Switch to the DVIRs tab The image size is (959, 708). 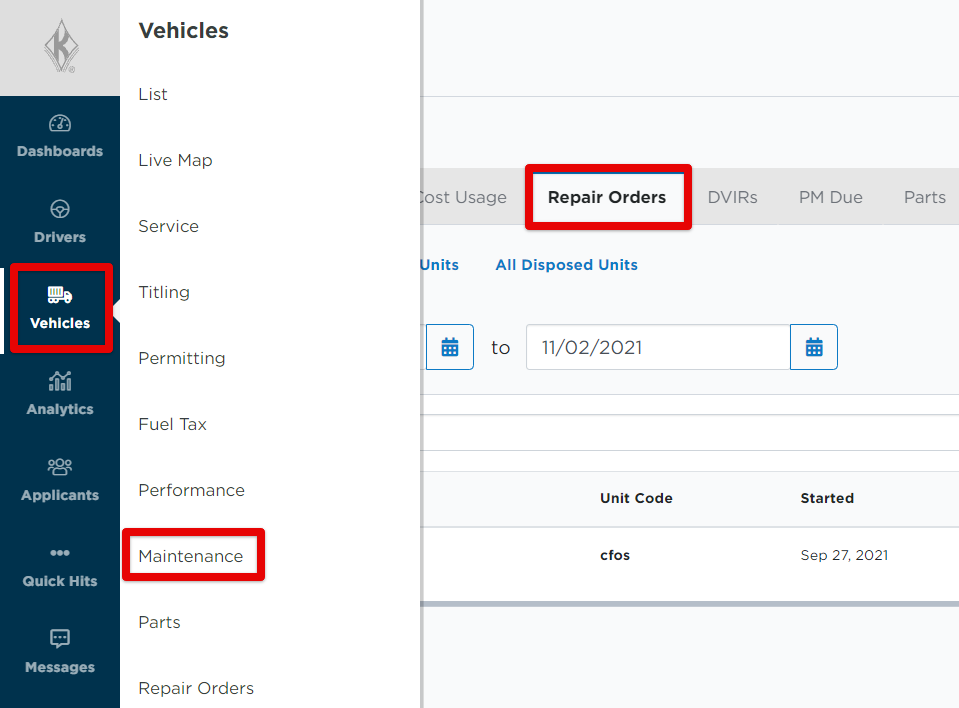[x=732, y=197]
